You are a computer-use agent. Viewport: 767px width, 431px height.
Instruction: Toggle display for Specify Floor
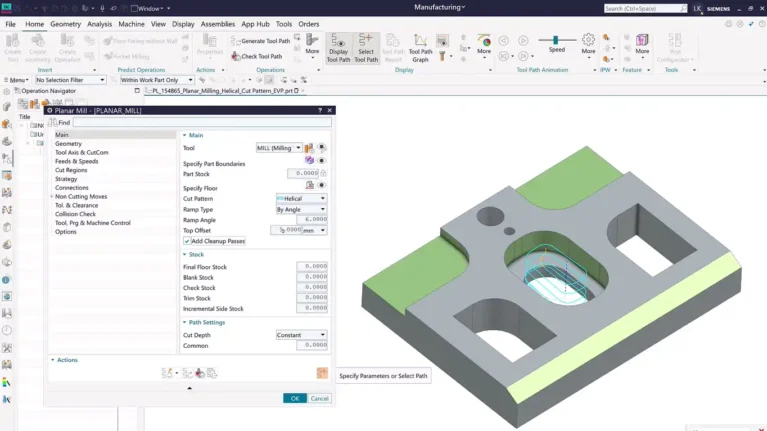[321, 185]
